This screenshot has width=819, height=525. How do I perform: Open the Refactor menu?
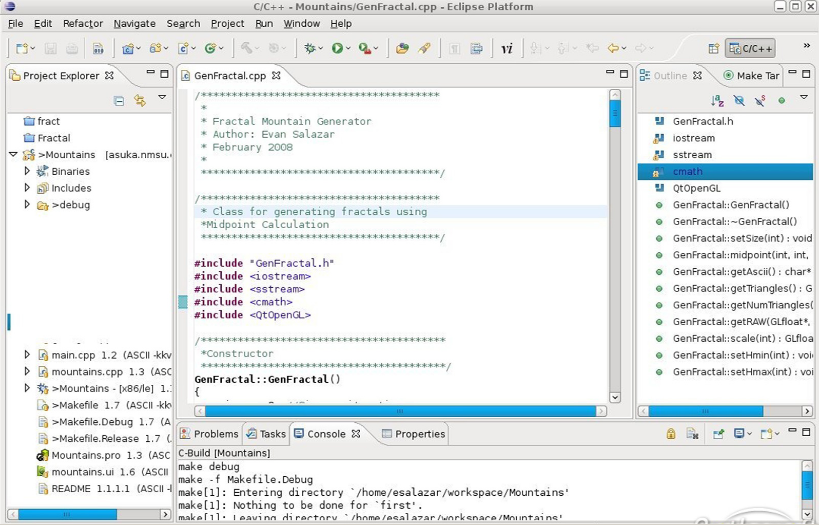pyautogui.click(x=82, y=23)
